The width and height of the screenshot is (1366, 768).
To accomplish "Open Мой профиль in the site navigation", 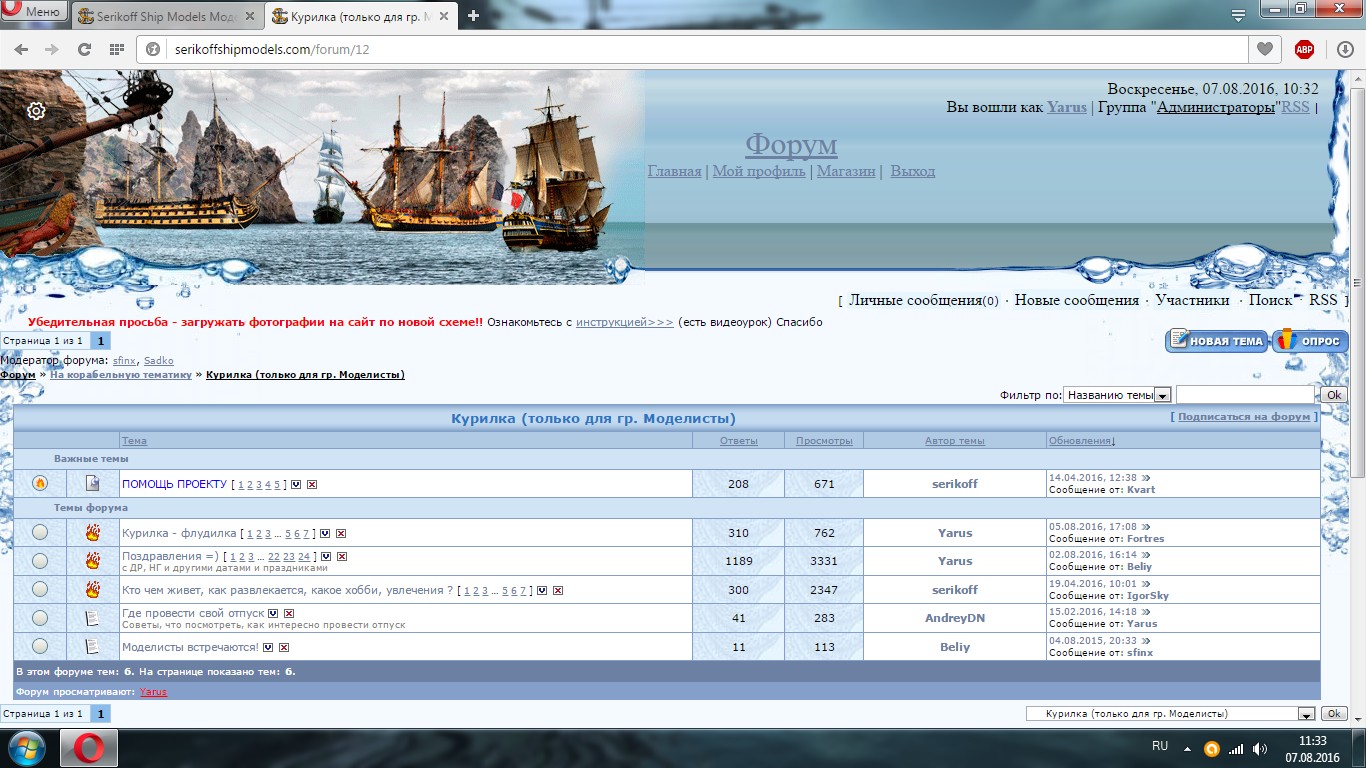I will click(759, 172).
